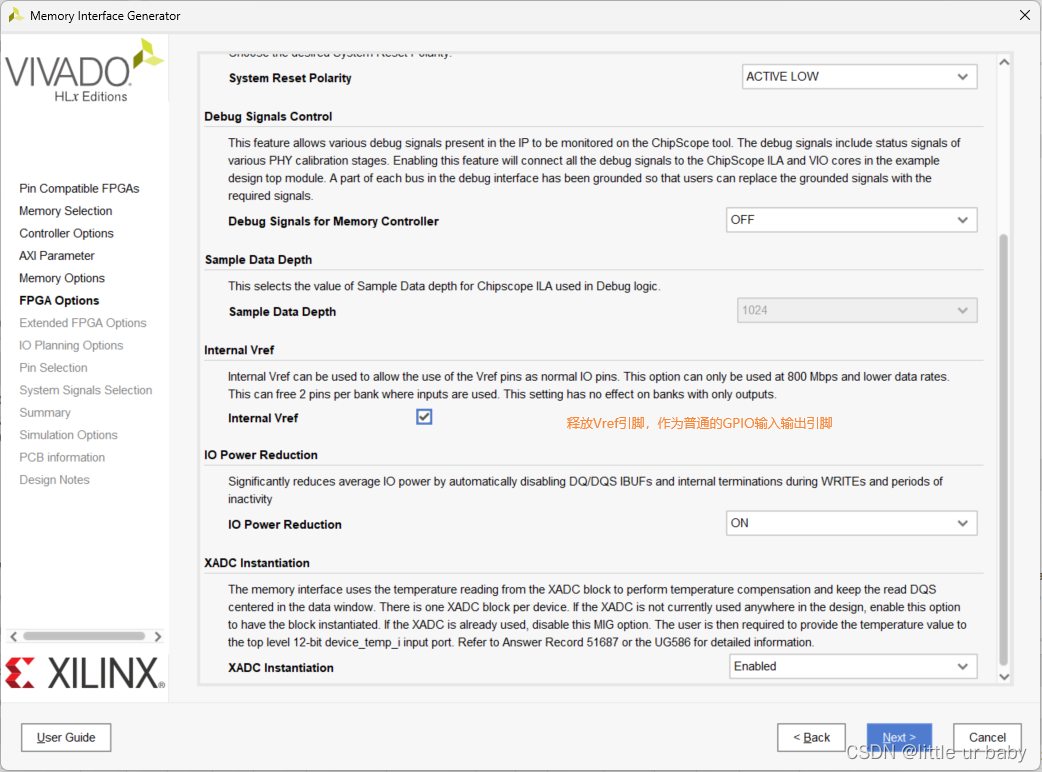Select System Signals Selection step
This screenshot has width=1042, height=772.
click(86, 391)
